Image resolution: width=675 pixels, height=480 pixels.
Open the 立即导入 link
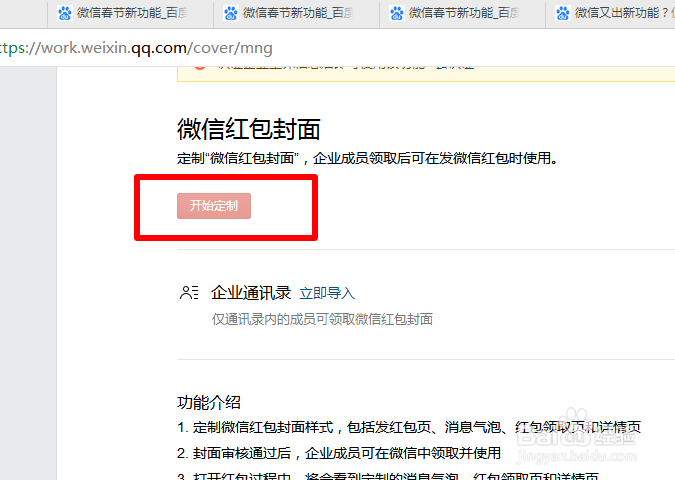click(x=327, y=293)
